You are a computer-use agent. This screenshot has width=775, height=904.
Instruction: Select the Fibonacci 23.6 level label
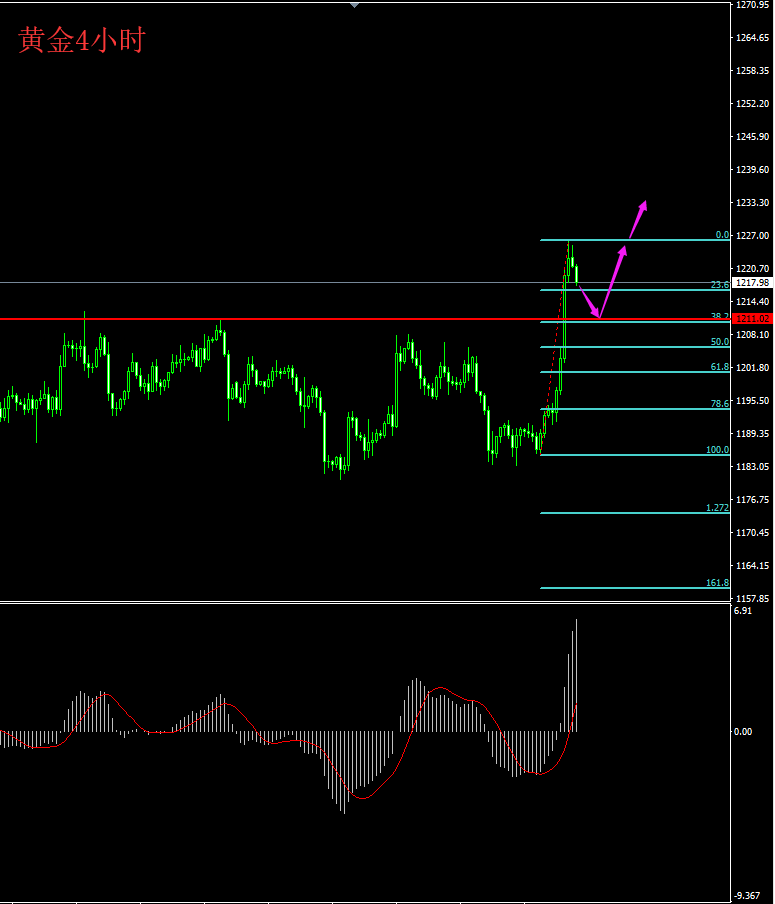click(720, 285)
